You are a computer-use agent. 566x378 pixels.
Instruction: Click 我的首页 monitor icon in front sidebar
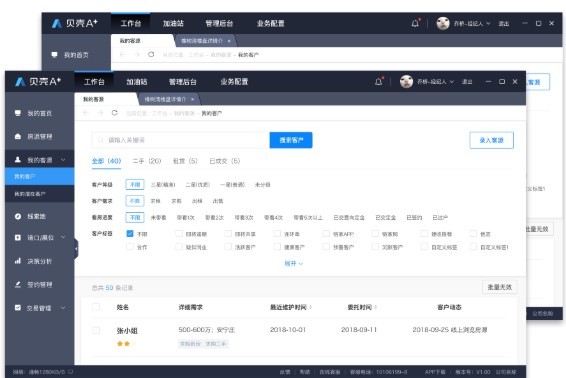(18, 113)
